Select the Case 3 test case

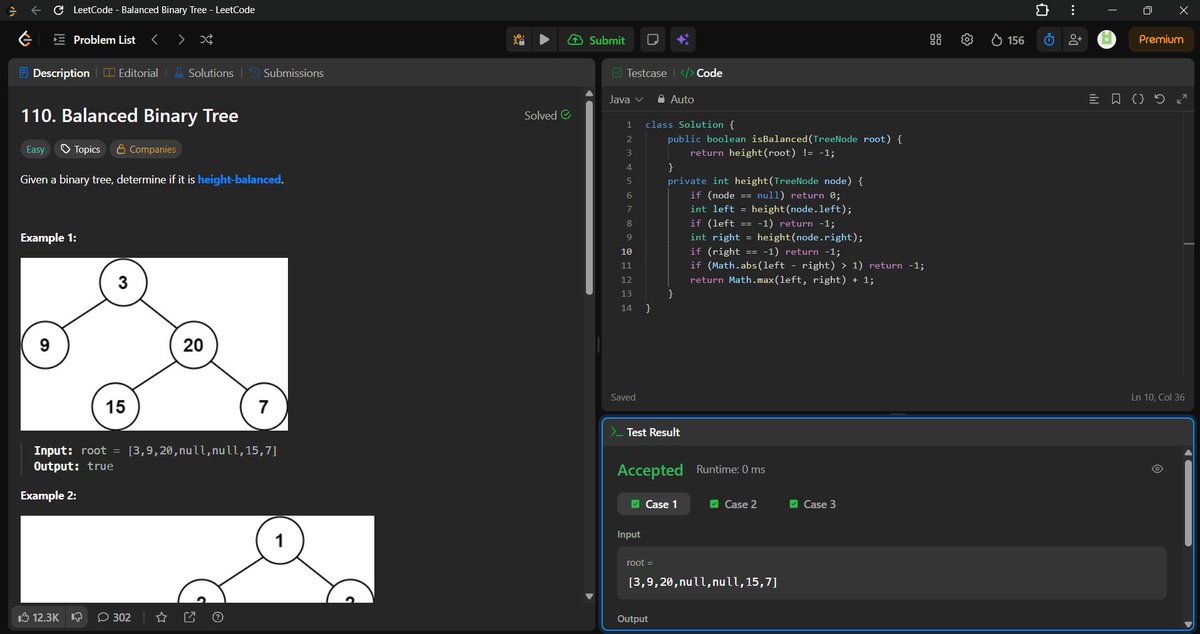812,504
